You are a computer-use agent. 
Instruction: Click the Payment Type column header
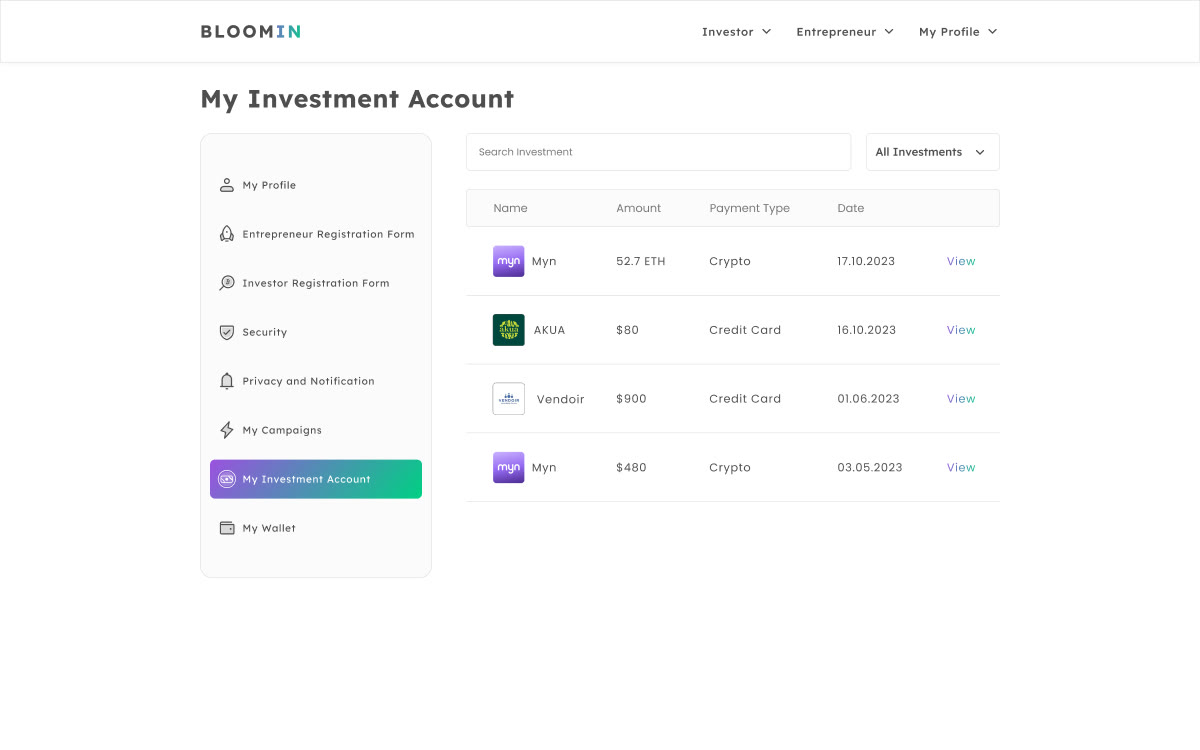[749, 208]
